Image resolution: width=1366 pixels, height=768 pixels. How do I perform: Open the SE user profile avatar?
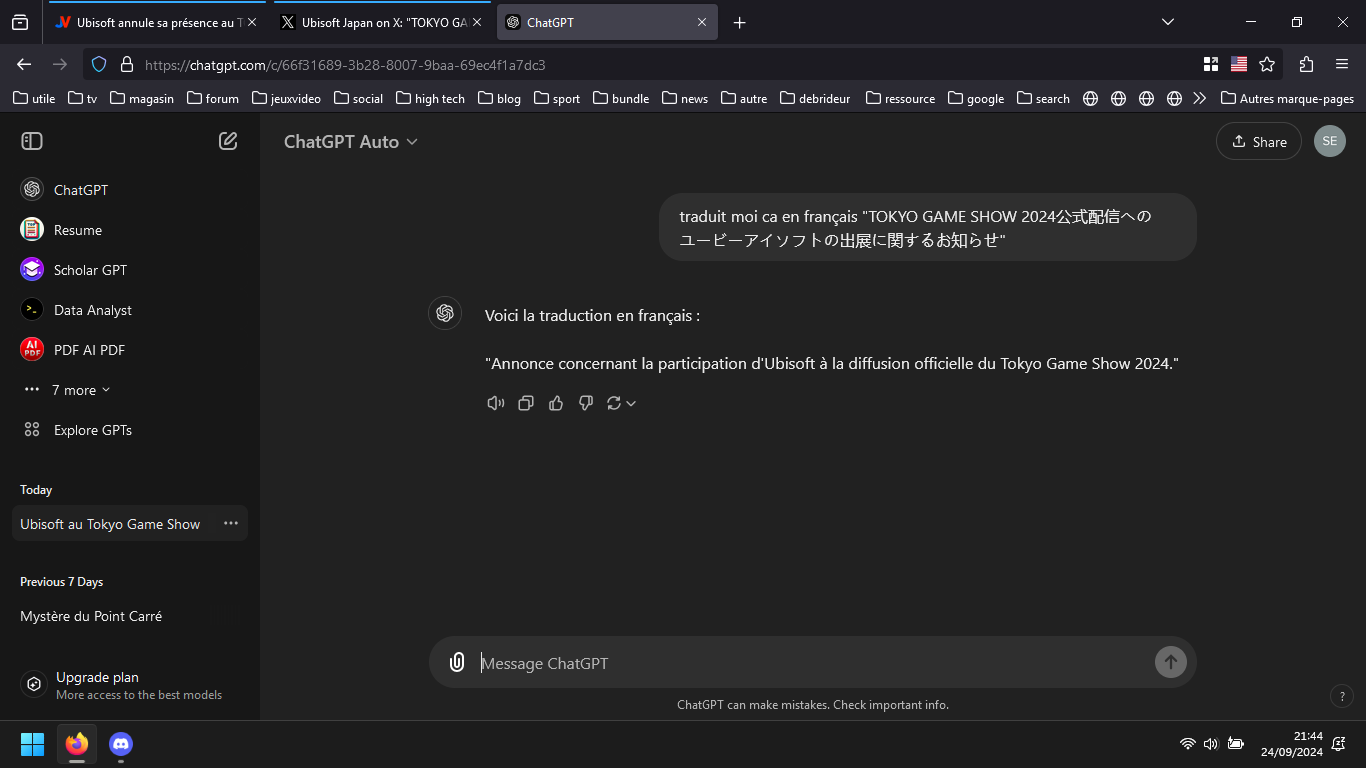[1329, 141]
